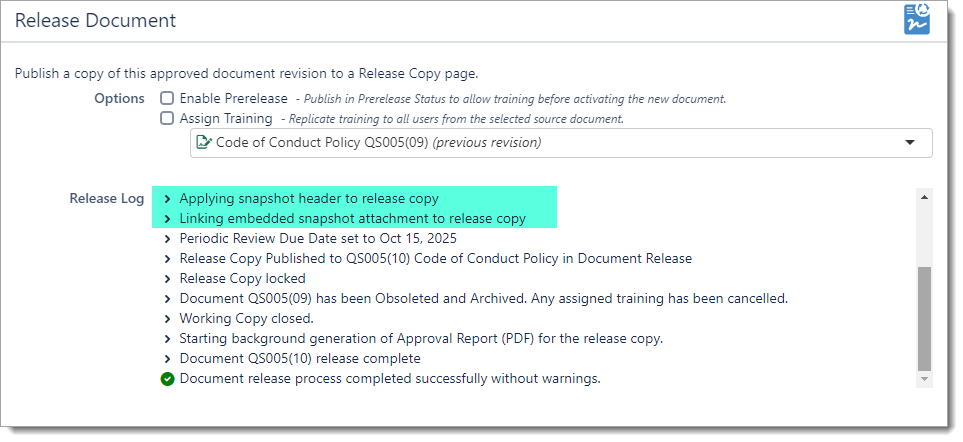
Task: Click the release log scrollbar down arrow
Action: click(x=924, y=379)
